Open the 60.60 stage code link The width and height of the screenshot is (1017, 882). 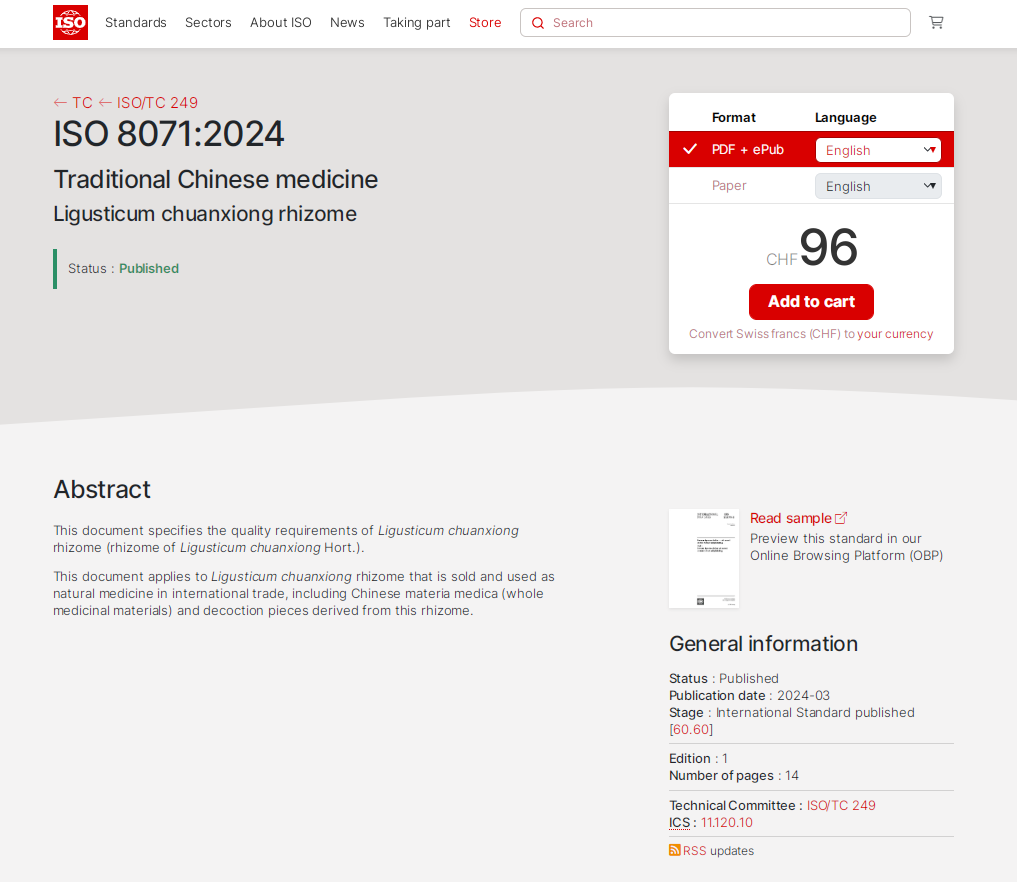691,730
